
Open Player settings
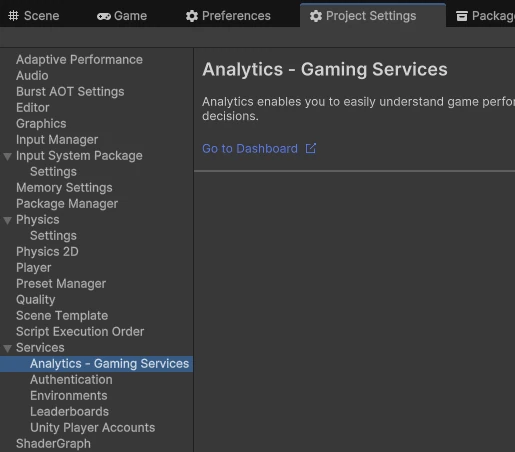pos(34,268)
